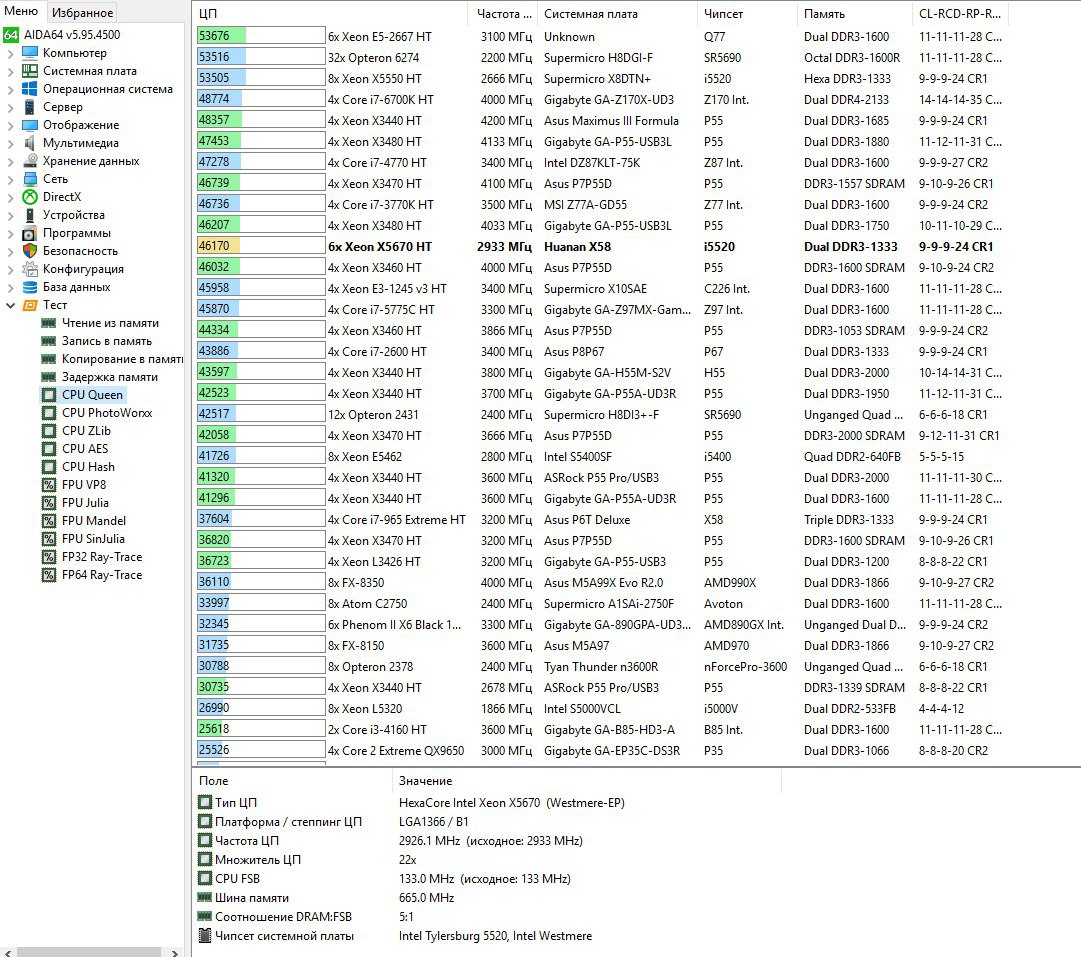Open the FPU SinJulia benchmark
The width and height of the screenshot is (1081, 957).
click(93, 538)
